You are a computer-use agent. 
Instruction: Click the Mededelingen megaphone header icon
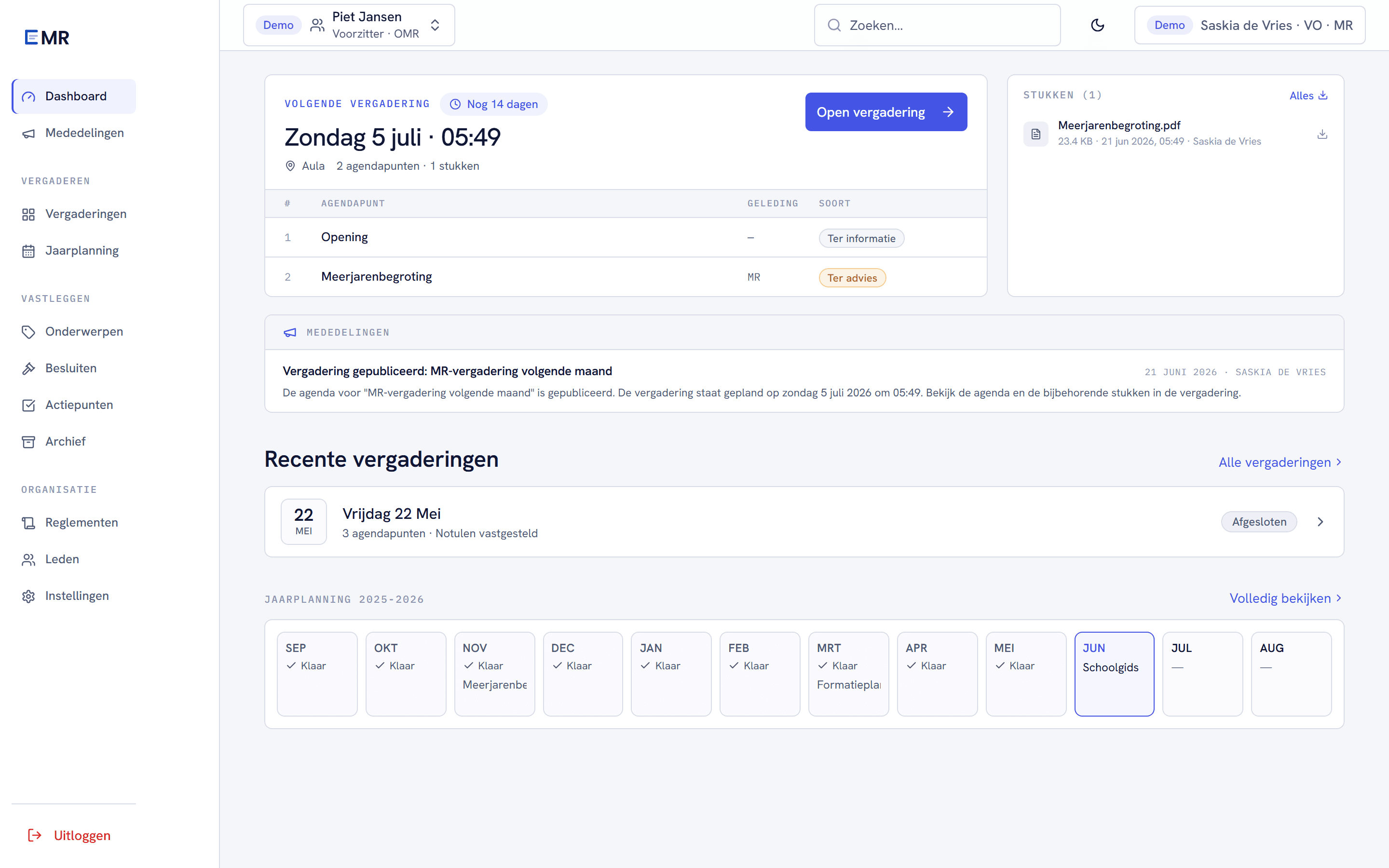pos(290,332)
